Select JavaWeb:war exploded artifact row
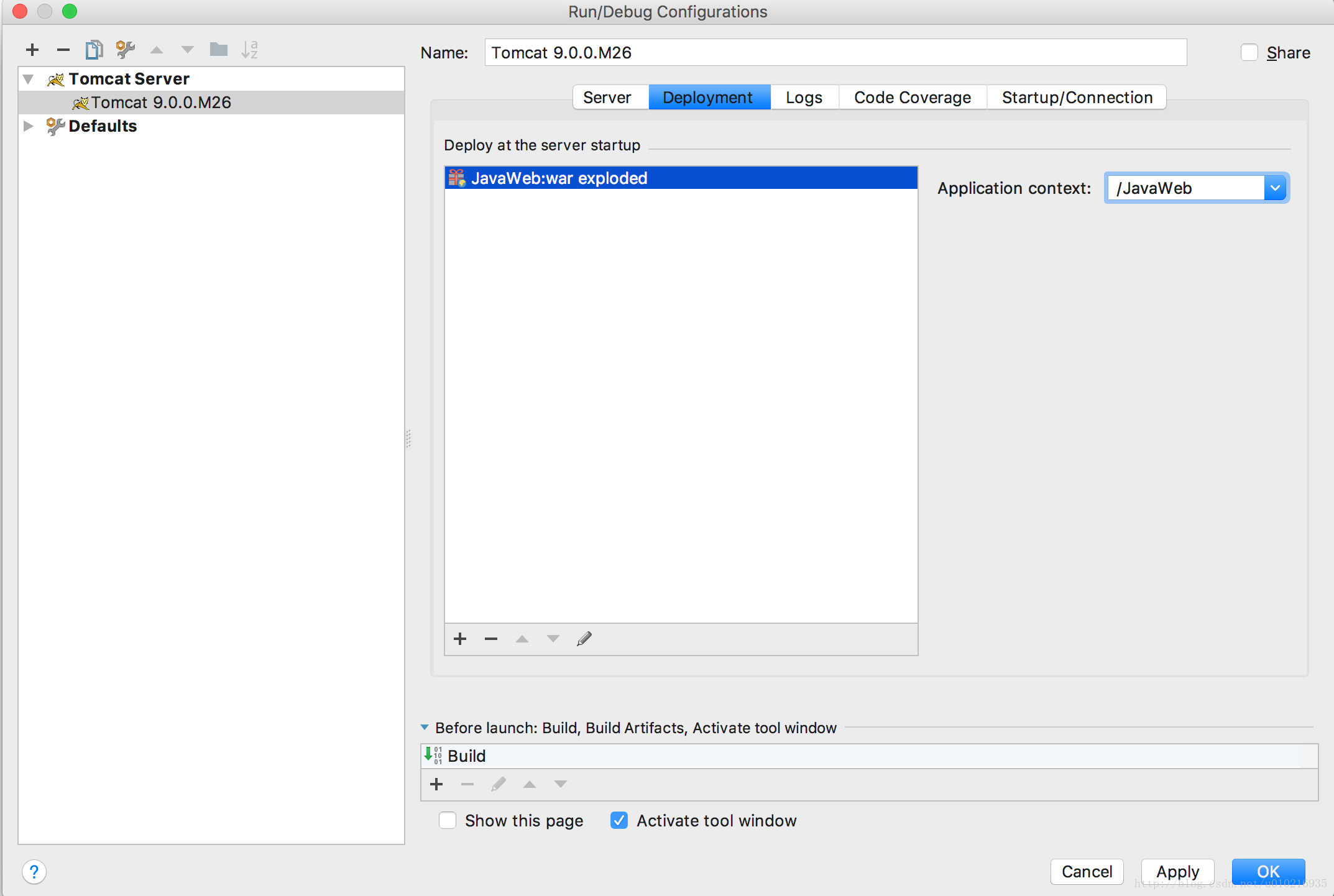Viewport: 1334px width, 896px height. pos(681,178)
